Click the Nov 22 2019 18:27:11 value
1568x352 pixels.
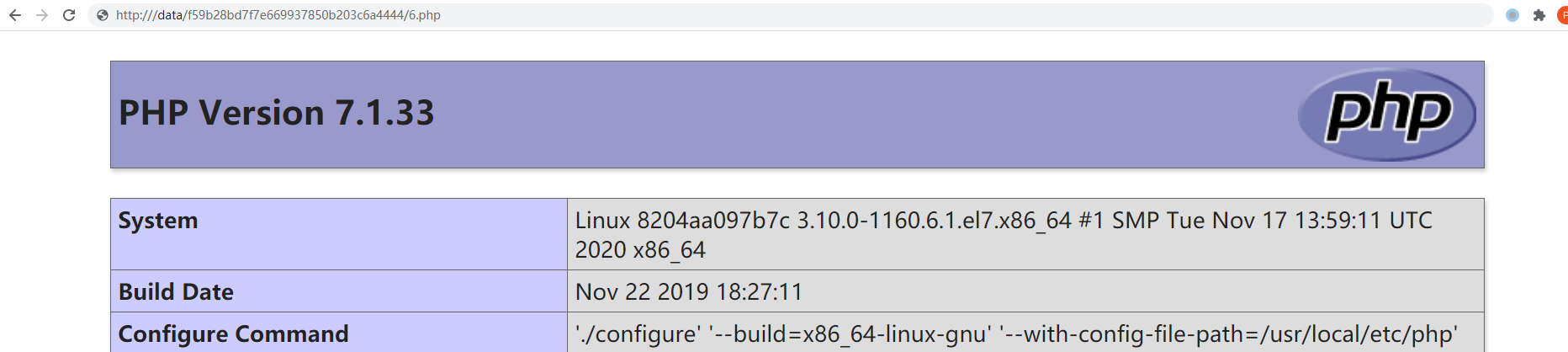coord(689,291)
